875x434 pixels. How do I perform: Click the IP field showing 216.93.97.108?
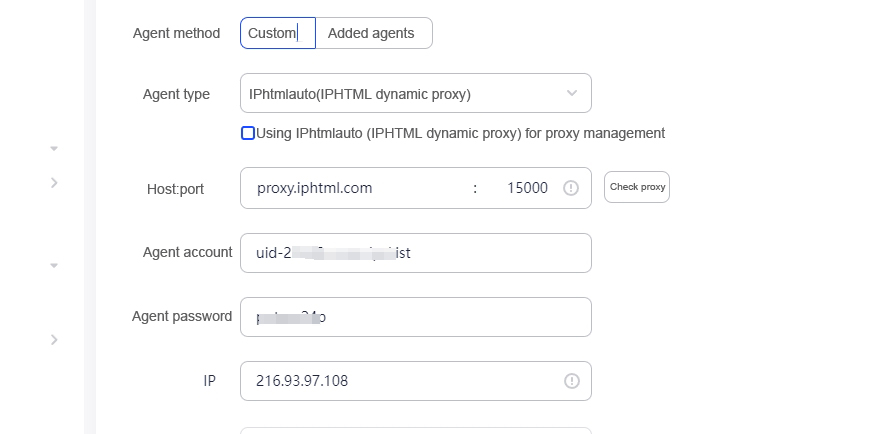416,381
